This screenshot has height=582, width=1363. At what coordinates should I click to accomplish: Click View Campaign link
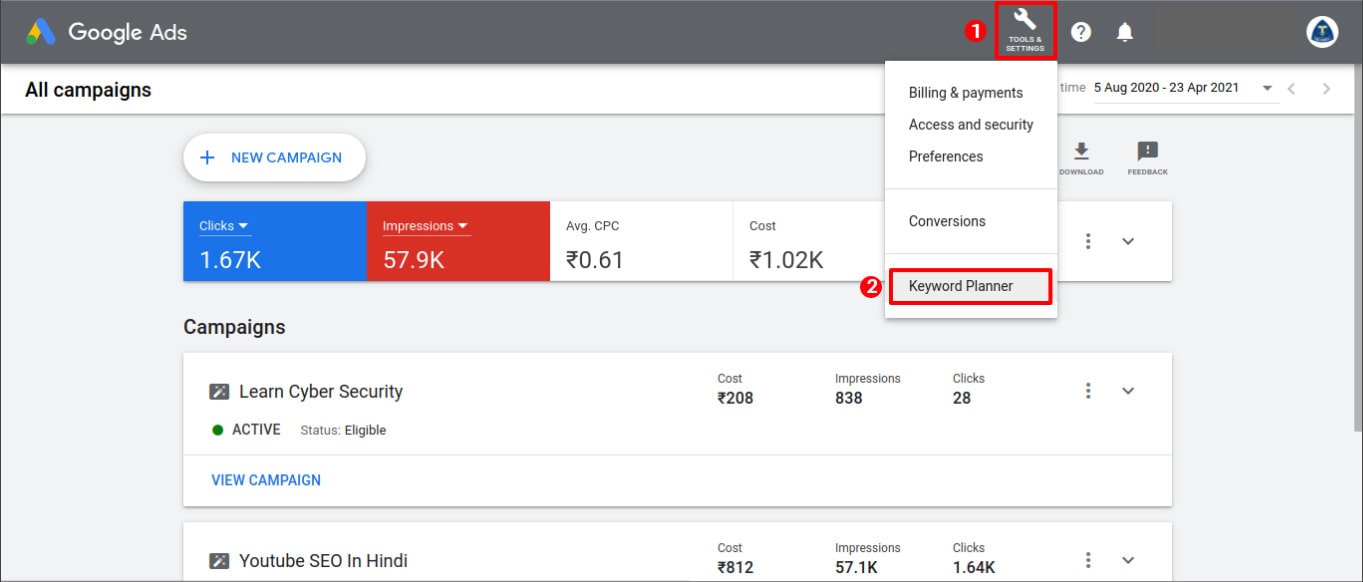(x=266, y=480)
